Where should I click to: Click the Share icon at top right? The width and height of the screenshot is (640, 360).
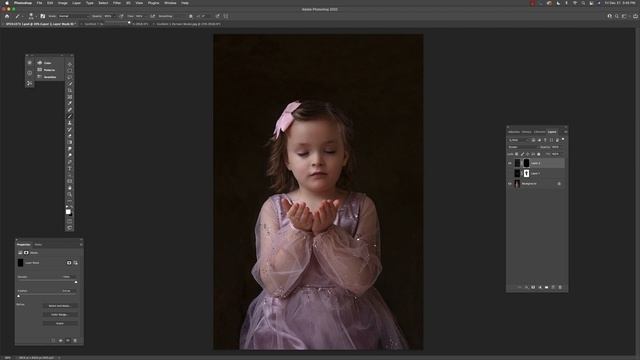(x=635, y=16)
